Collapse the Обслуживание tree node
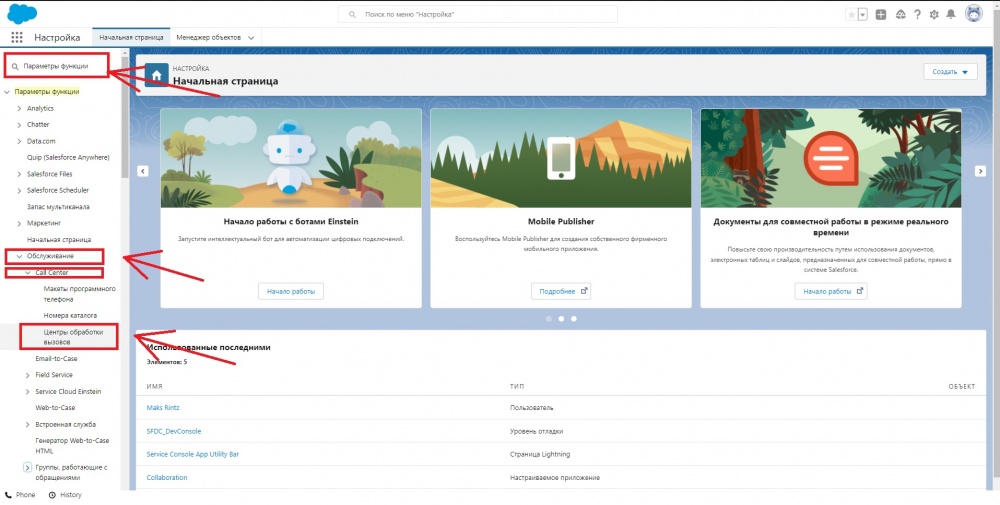Image resolution: width=1000 pixels, height=505 pixels. (19, 256)
